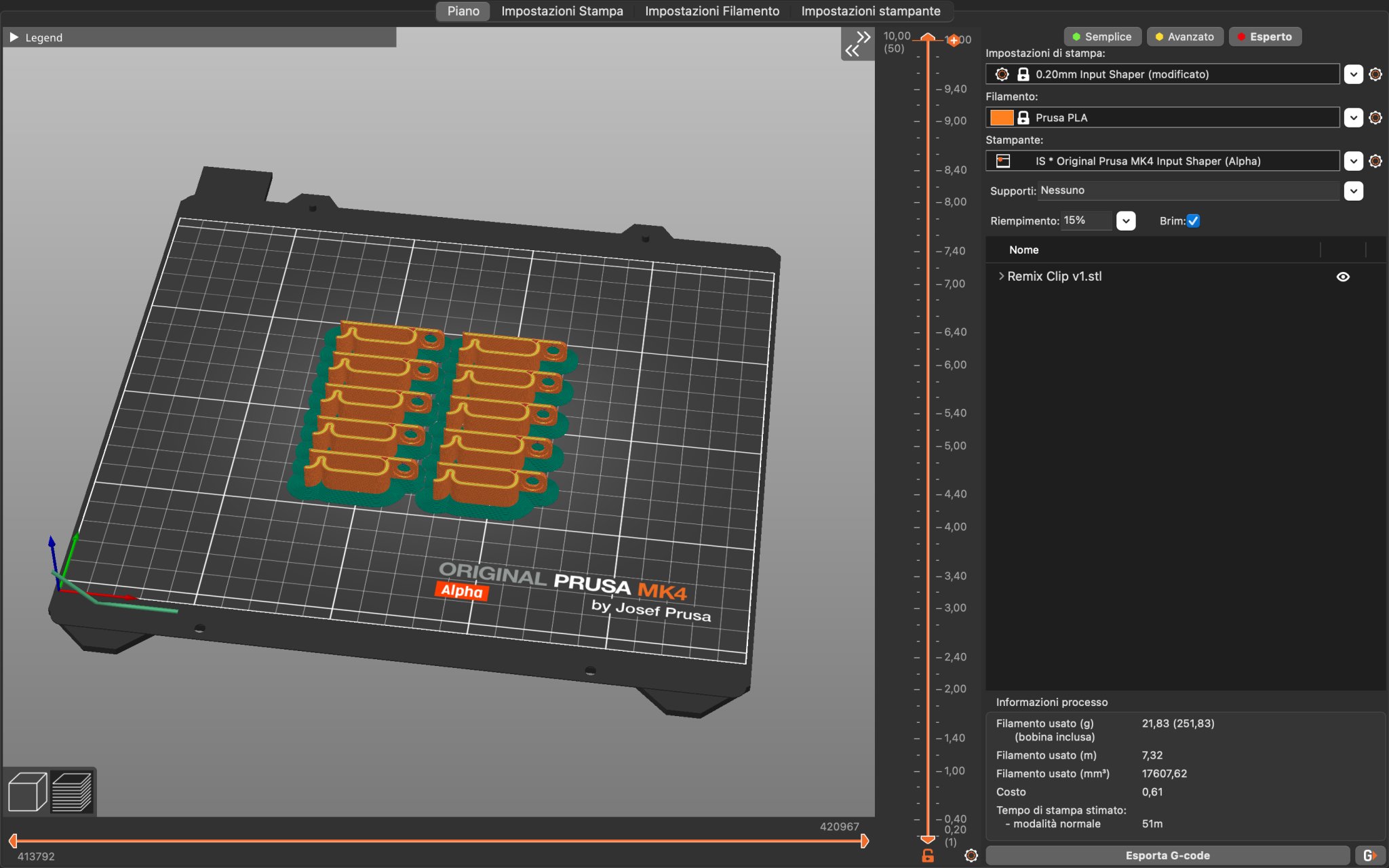Click the orange filament color swatch
Viewport: 1389px width, 868px height.
[x=1001, y=118]
